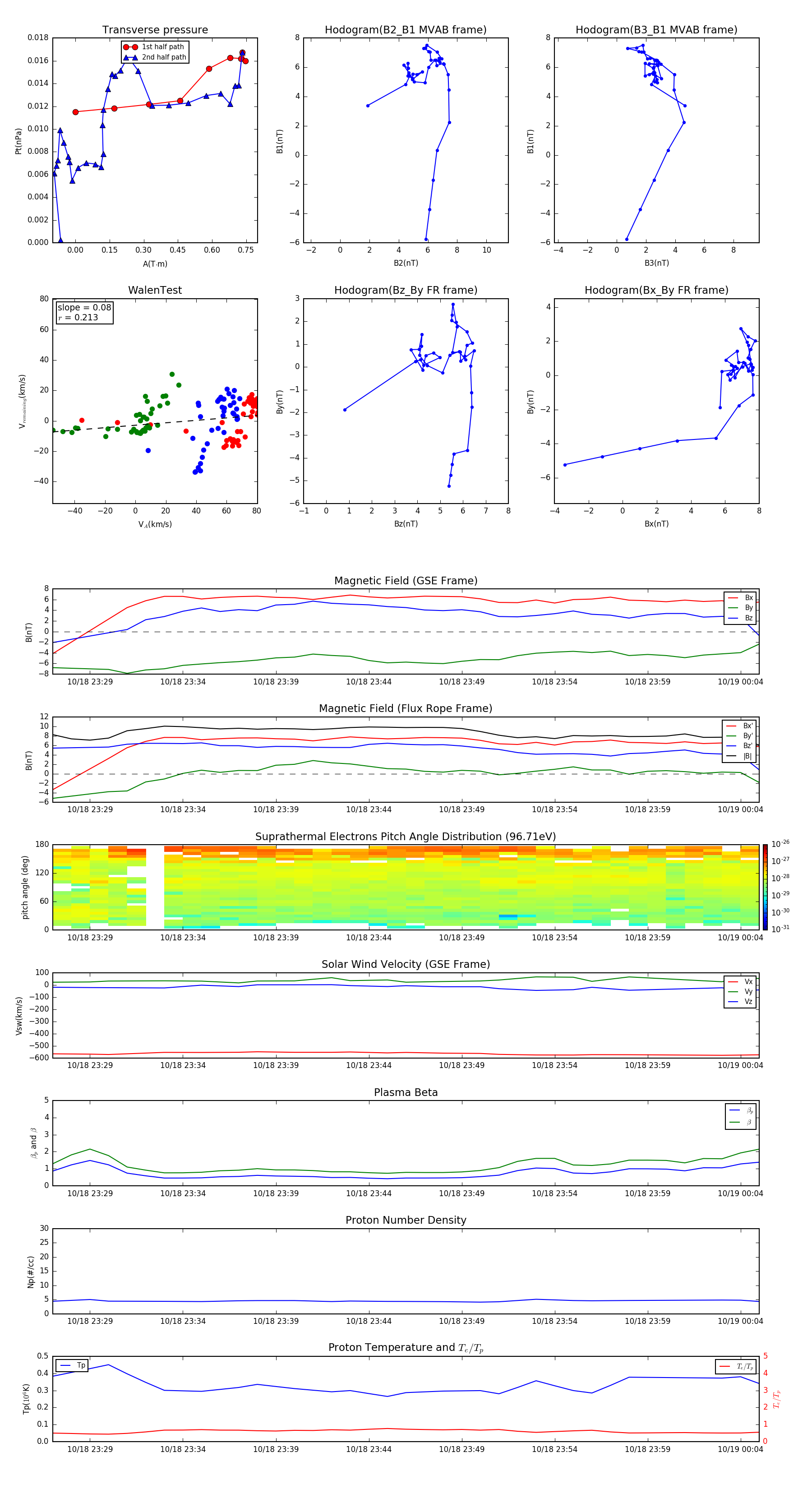This screenshot has width=812, height=1489.
Task: Click the 'Tp(10^6K)' y-axis label
Action: click(x=26, y=1399)
